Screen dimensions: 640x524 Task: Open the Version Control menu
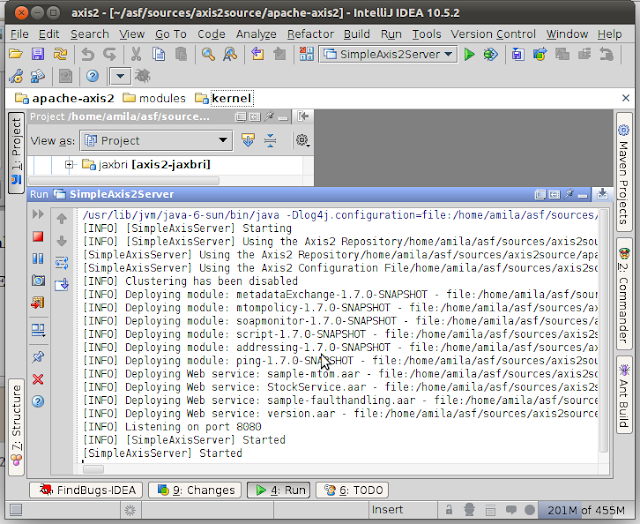pos(493,34)
